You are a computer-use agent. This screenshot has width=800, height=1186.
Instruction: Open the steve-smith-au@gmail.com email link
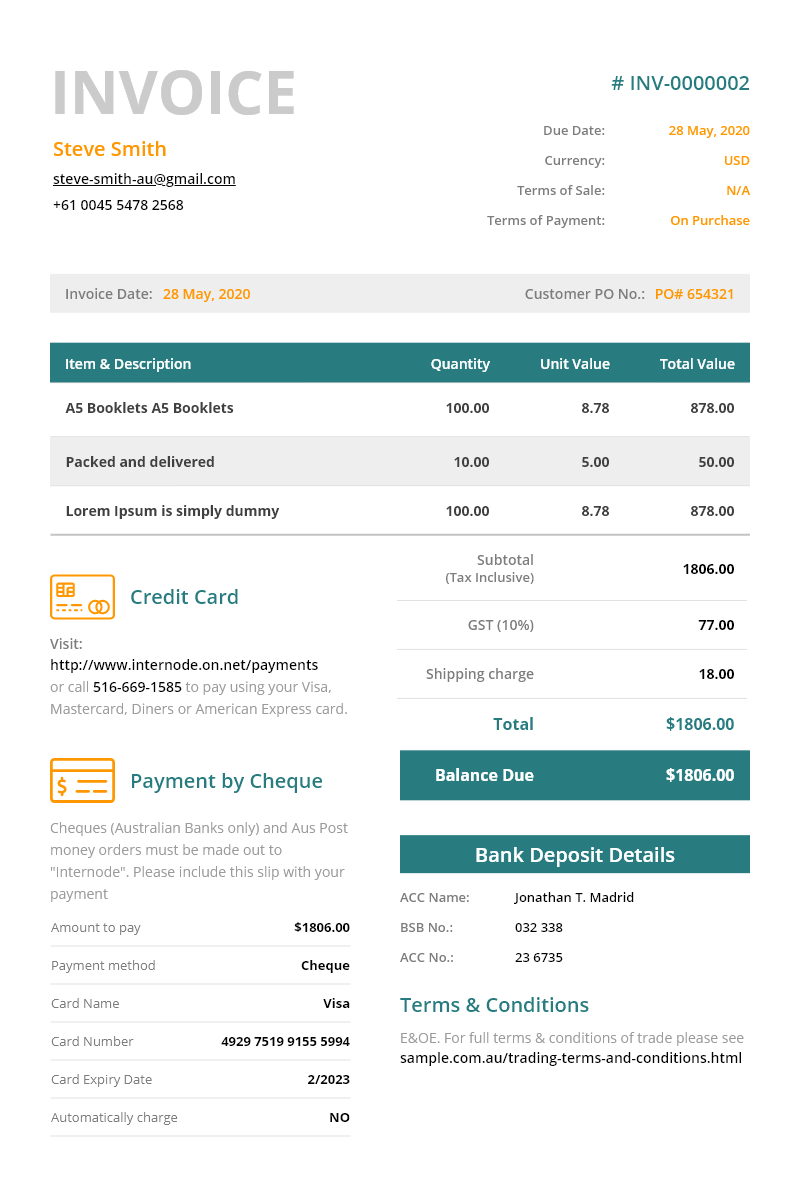click(144, 179)
